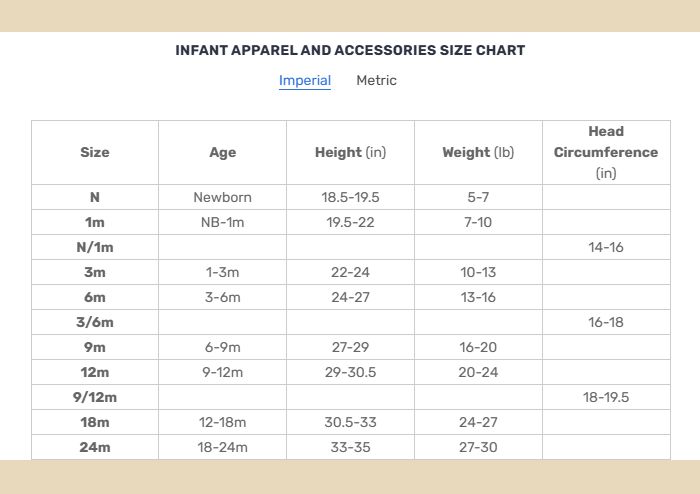Select the '9m' size row label
700x494 pixels.
95,347
